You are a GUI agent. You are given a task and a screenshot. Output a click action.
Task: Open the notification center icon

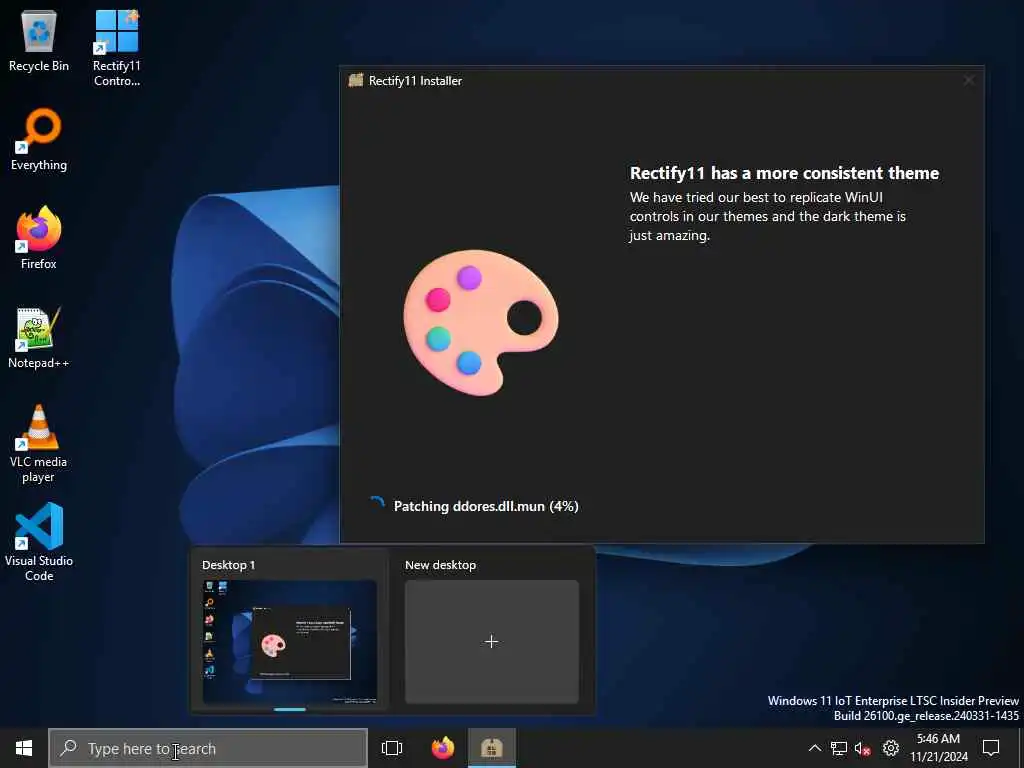point(991,748)
